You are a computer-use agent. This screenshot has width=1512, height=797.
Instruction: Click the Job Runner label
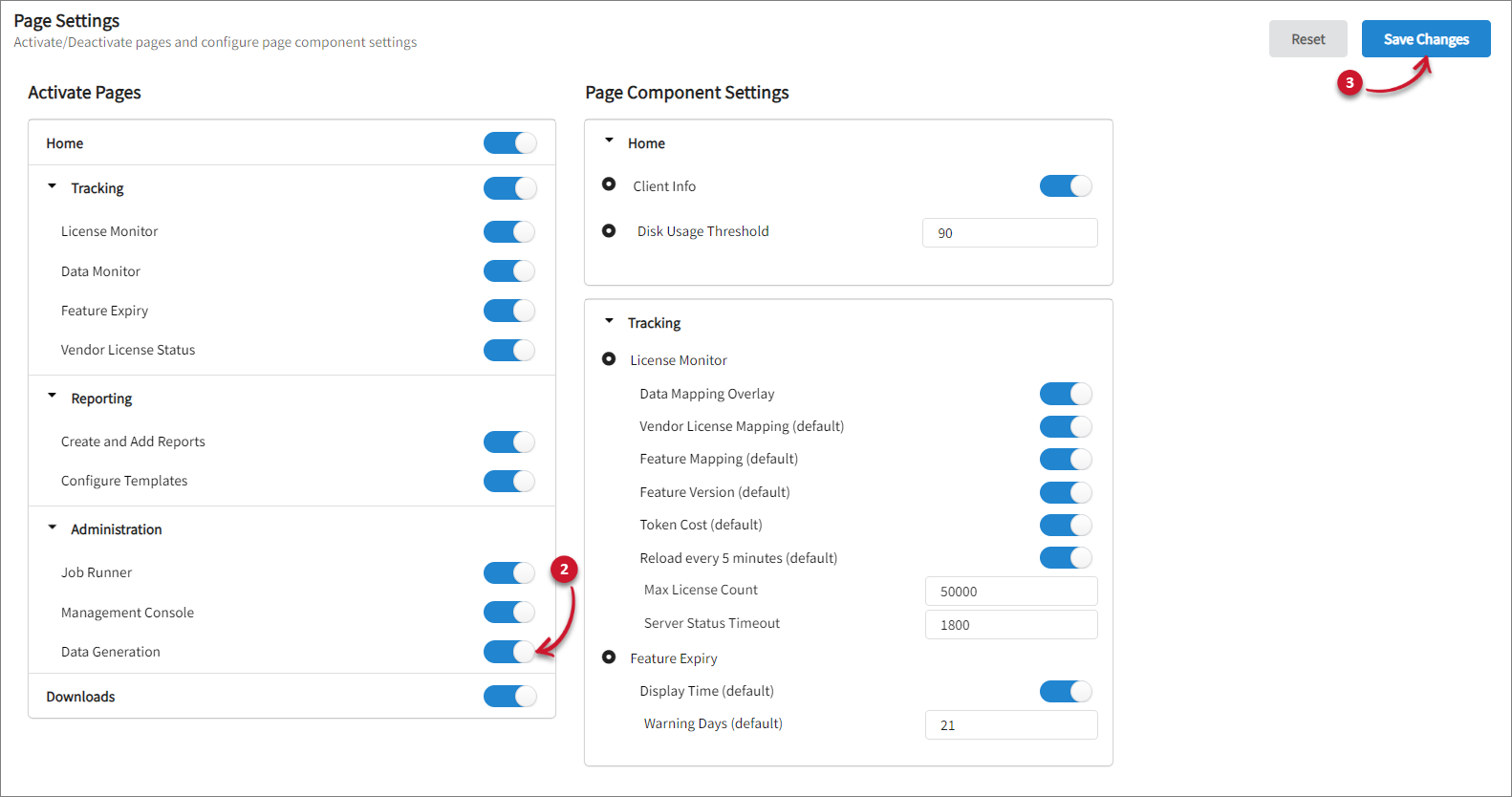tap(97, 572)
